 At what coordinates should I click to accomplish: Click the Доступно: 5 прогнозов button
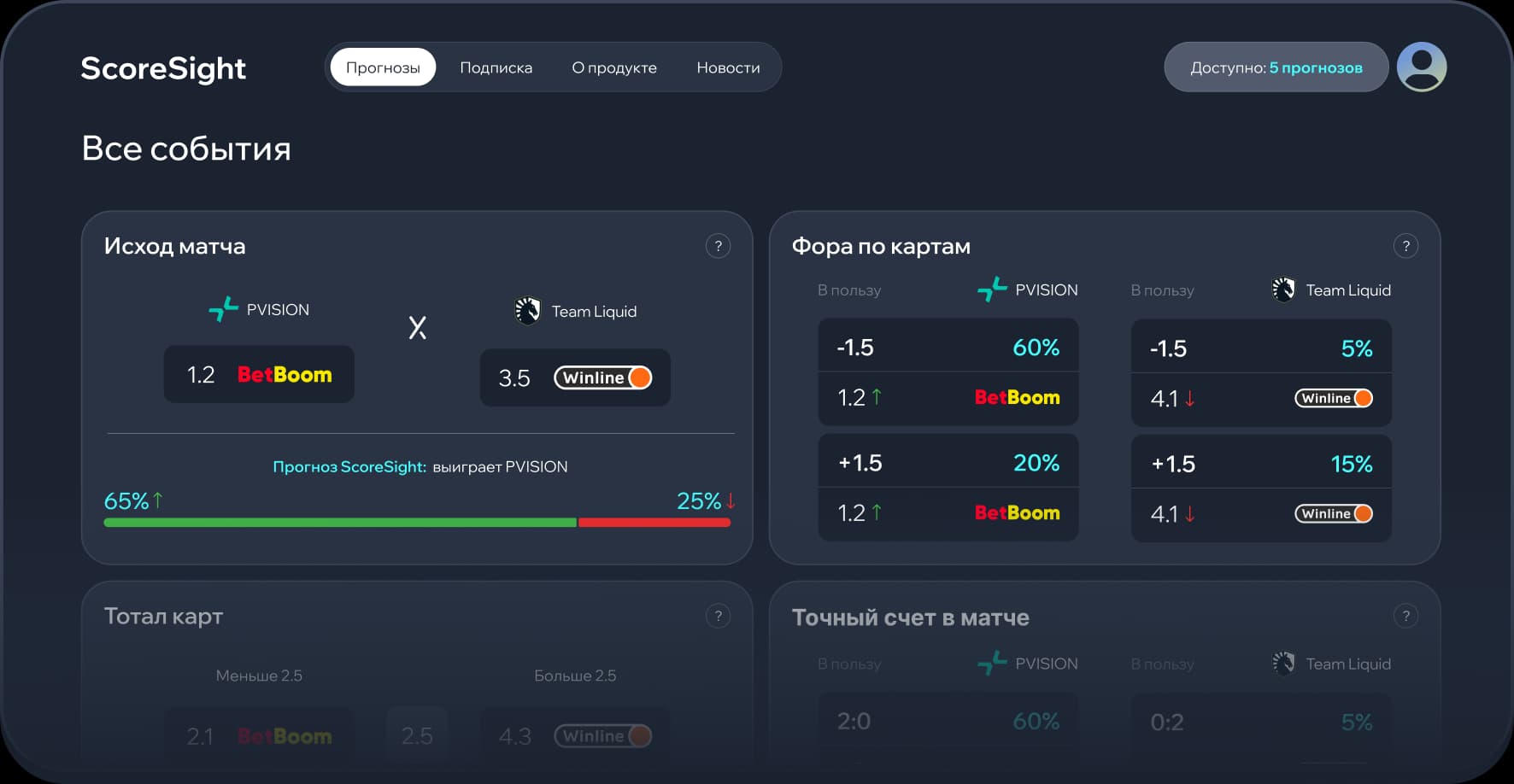tap(1275, 67)
